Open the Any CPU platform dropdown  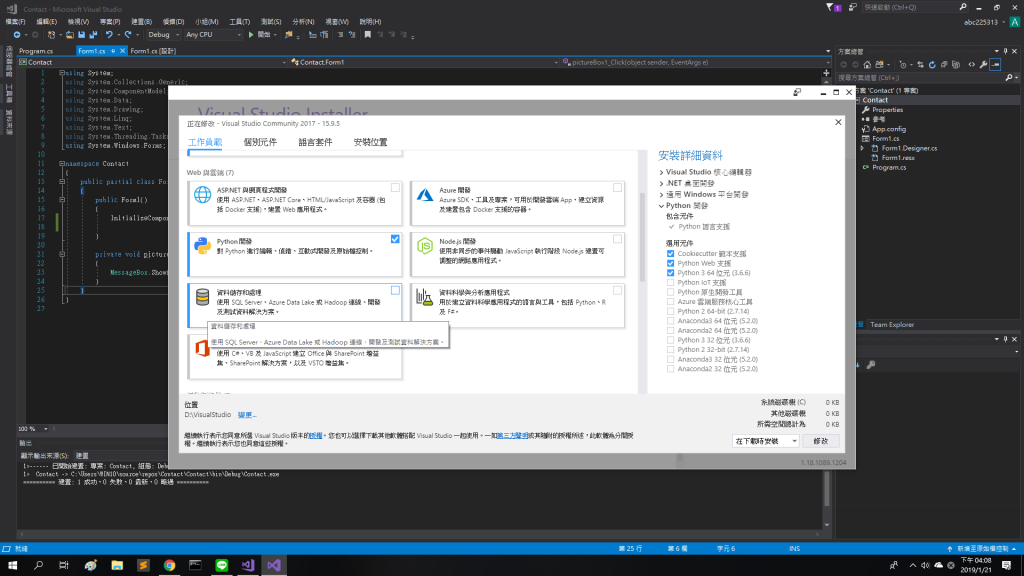click(214, 35)
